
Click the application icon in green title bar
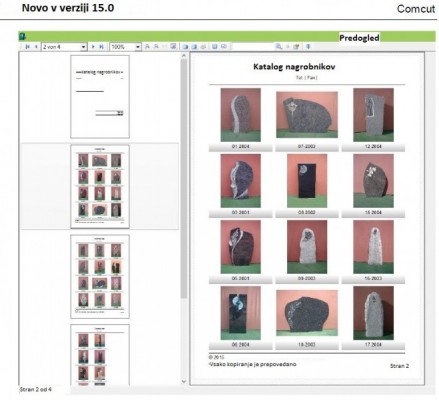(x=22, y=36)
